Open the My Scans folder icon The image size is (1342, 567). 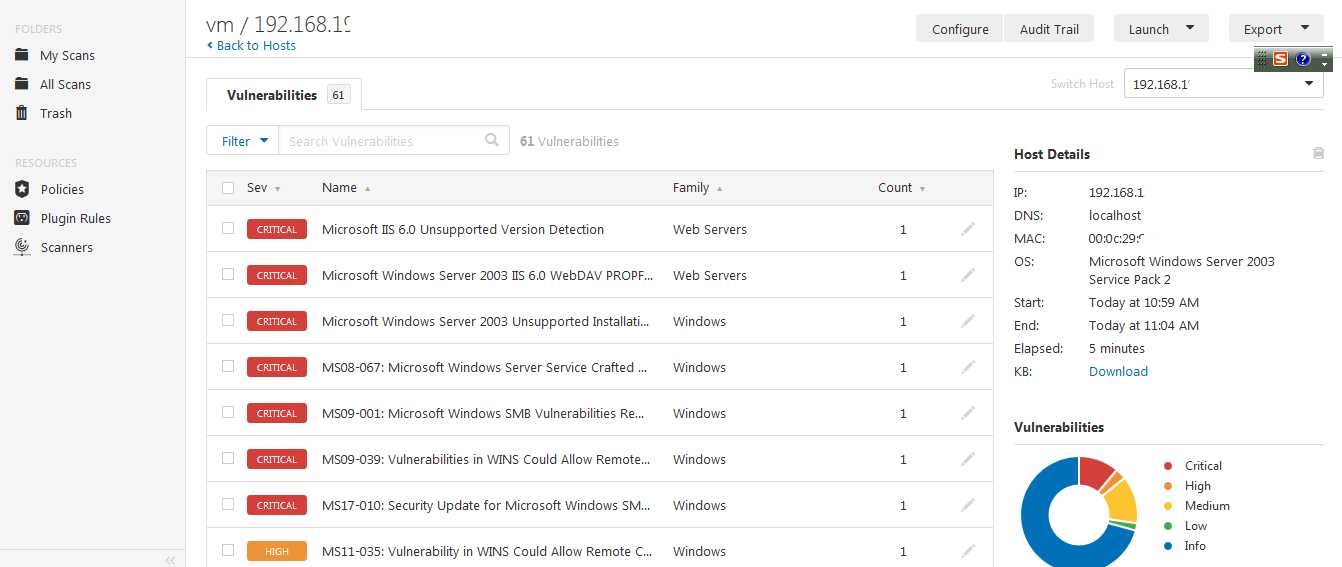click(21, 55)
